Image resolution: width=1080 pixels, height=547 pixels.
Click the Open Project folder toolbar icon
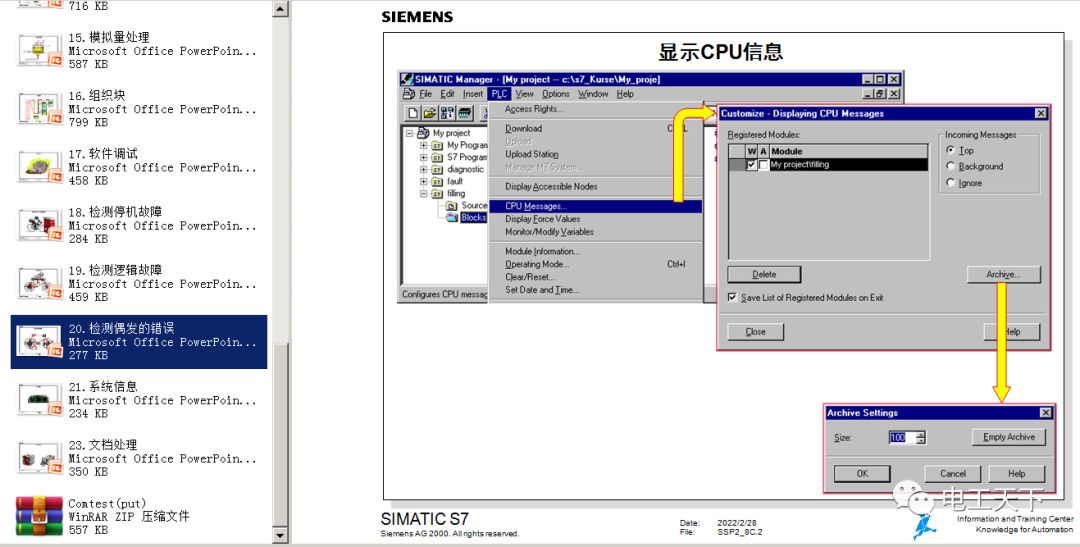(x=429, y=113)
